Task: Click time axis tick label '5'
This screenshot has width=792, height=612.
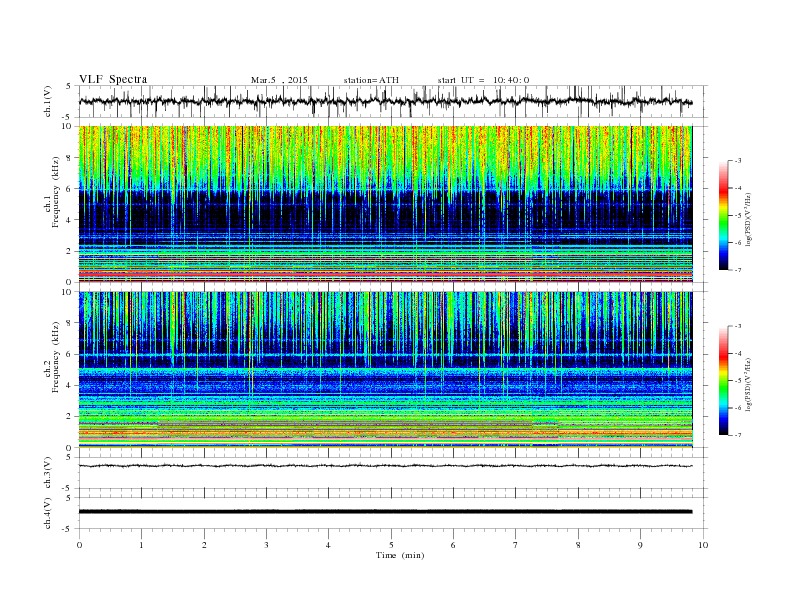Action: click(391, 545)
